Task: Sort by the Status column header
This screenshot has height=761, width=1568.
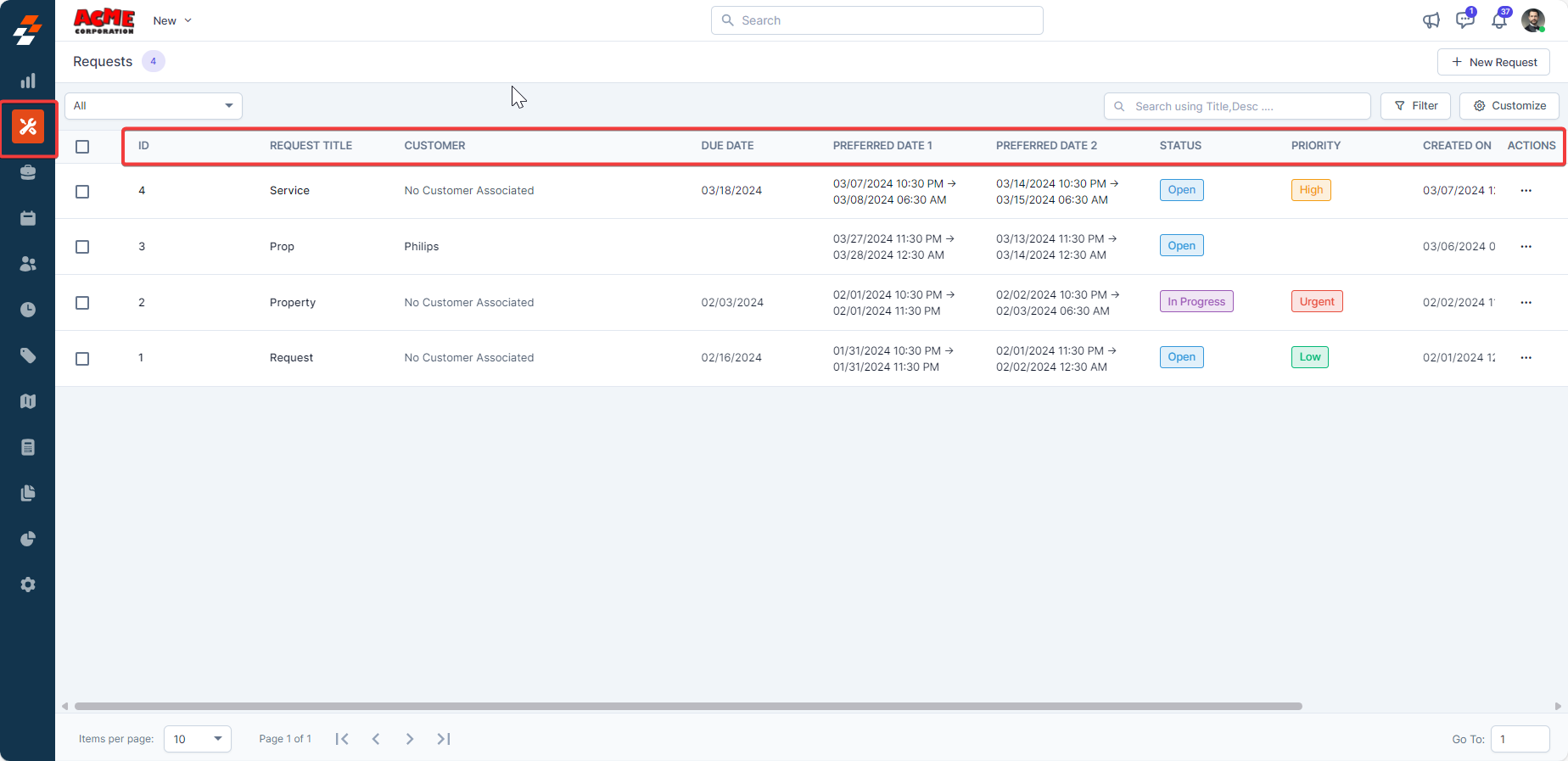Action: [x=1180, y=146]
